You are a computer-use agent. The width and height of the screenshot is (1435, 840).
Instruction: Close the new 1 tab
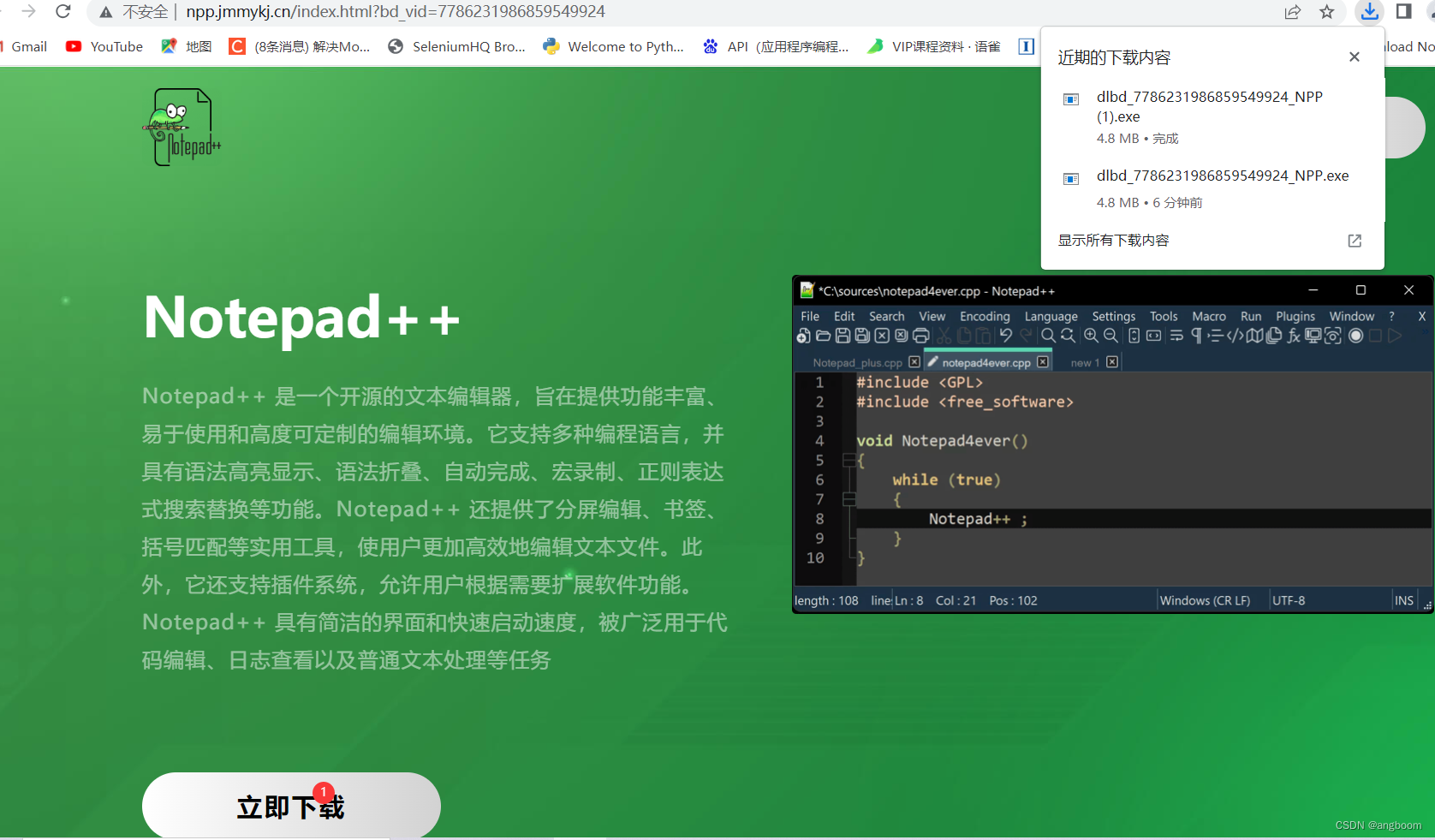pyautogui.click(x=1111, y=362)
